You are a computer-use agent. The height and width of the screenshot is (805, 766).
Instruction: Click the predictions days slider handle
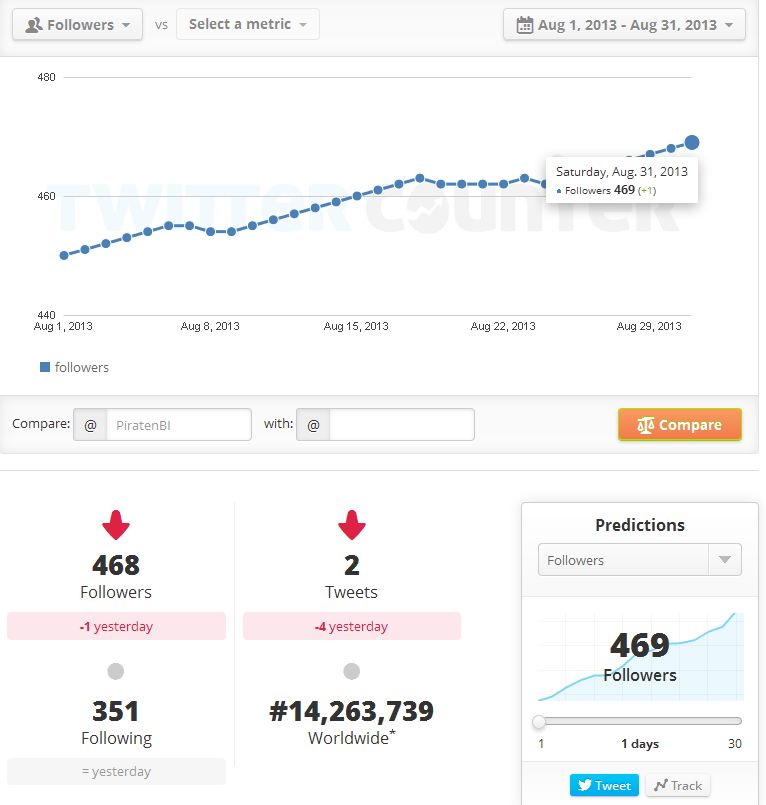pos(540,721)
